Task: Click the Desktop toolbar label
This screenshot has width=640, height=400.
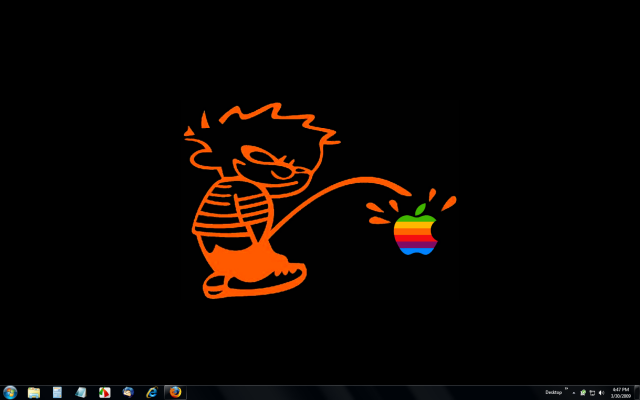Action: (x=553, y=393)
